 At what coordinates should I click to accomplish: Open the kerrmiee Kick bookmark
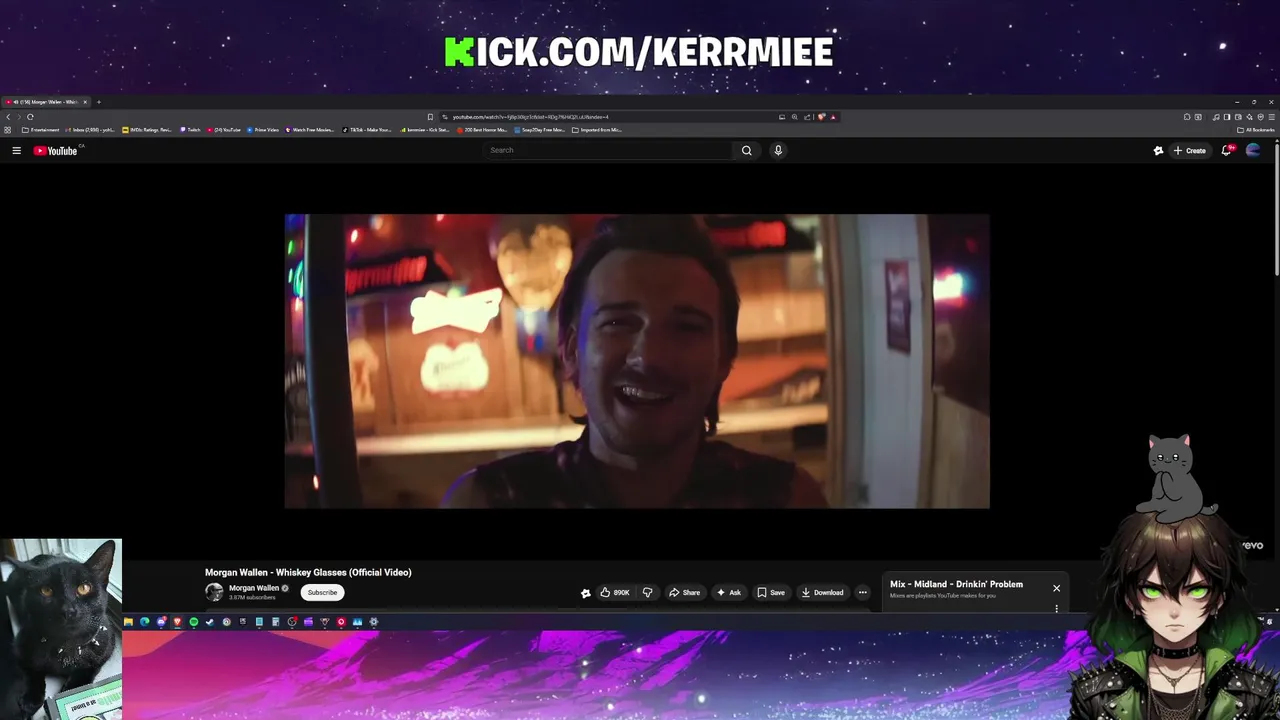425,130
